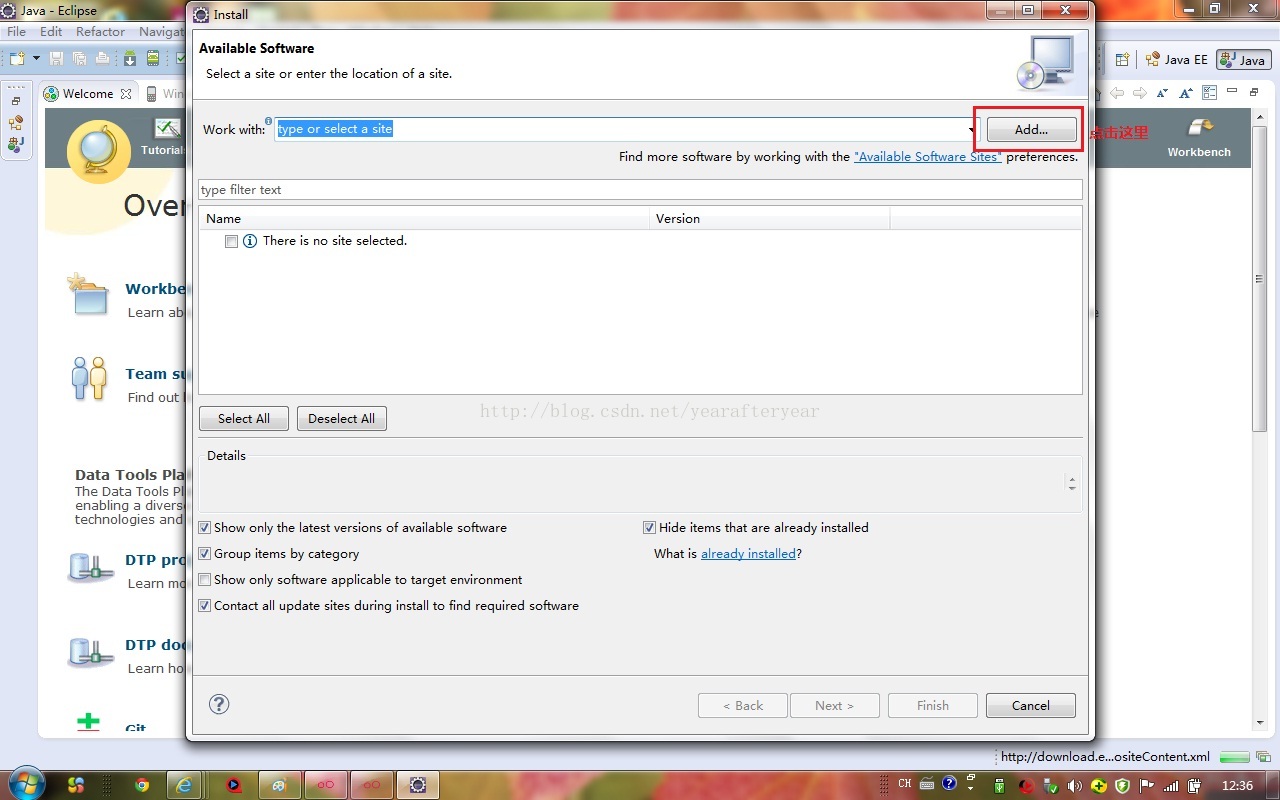The image size is (1280, 800).
Task: Open the Android SDK Manager icon
Action: (129, 59)
